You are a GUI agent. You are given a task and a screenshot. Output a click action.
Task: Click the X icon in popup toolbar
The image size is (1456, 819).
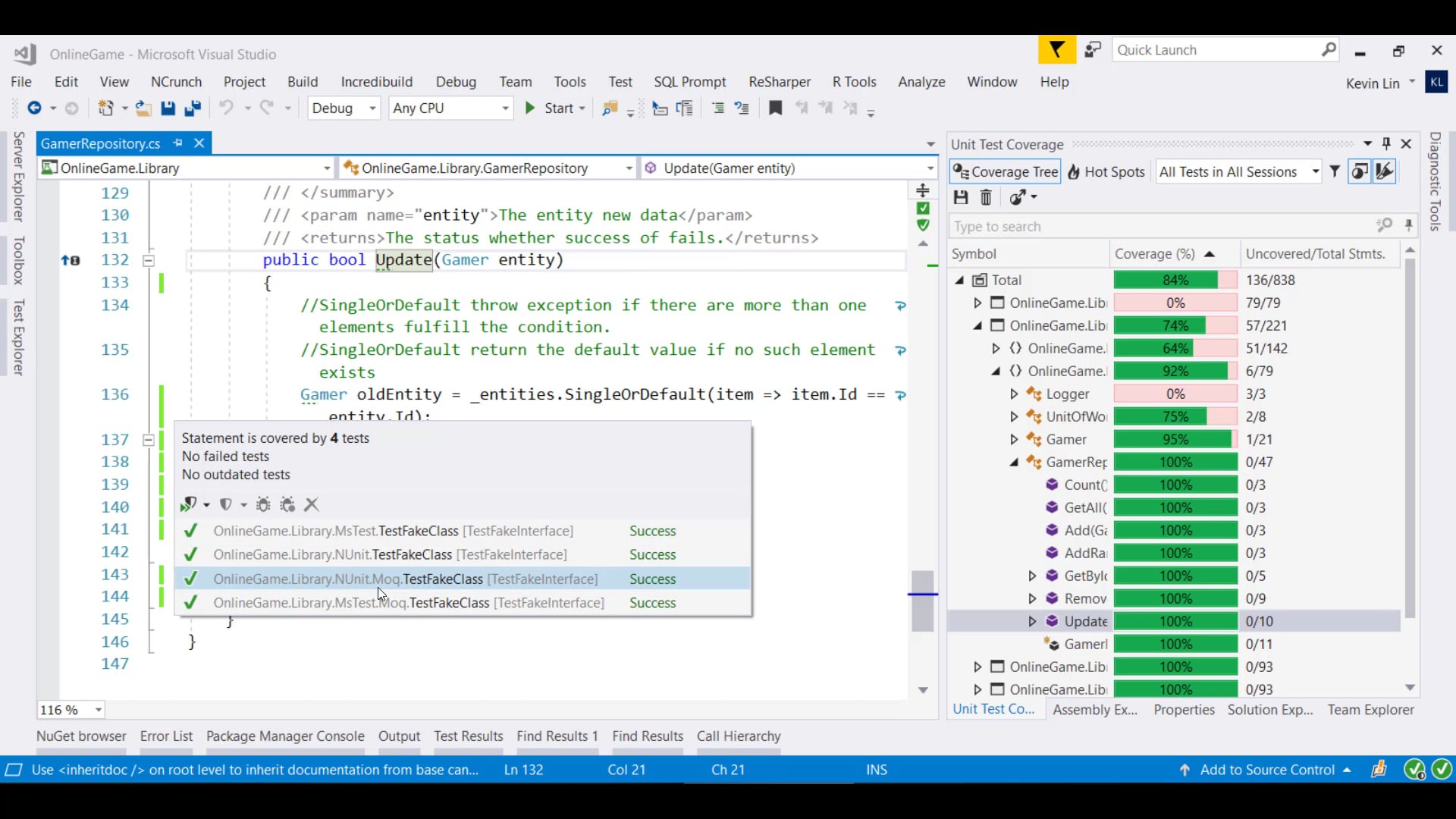tap(312, 504)
